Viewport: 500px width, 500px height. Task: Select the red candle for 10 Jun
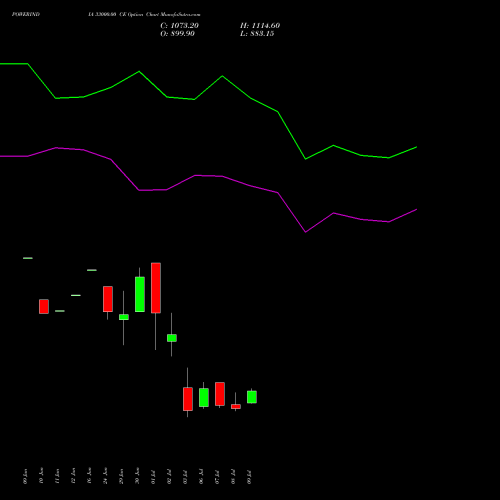click(44, 306)
